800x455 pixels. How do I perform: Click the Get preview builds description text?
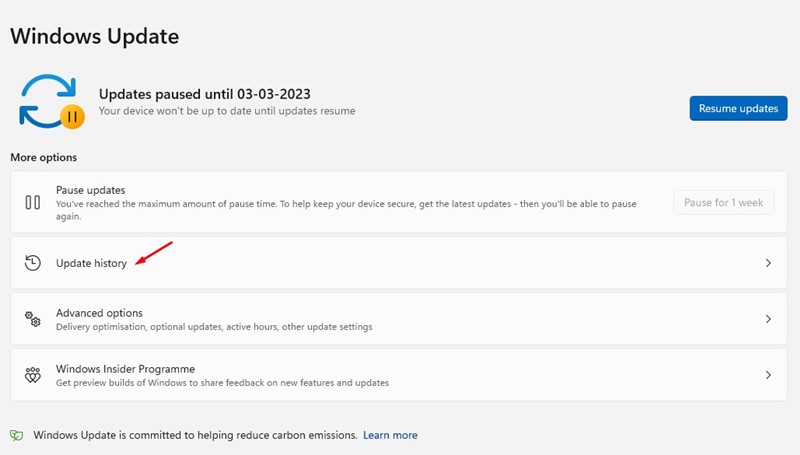222,383
